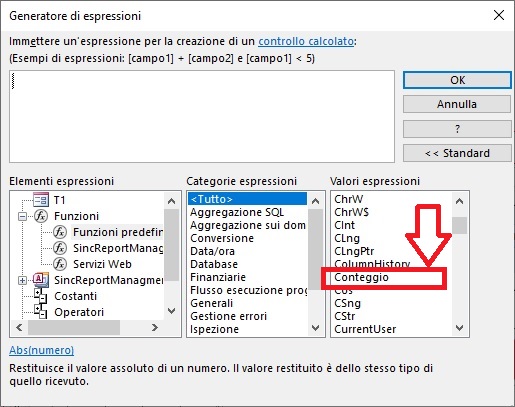Expand the SincReportManagement database node

(x=22, y=280)
